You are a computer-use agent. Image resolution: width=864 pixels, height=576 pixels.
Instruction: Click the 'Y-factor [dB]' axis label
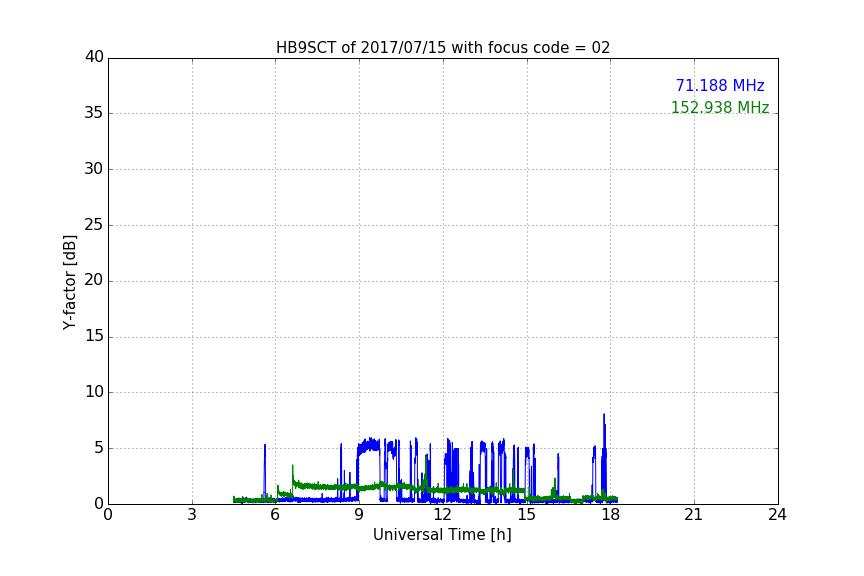pos(69,282)
